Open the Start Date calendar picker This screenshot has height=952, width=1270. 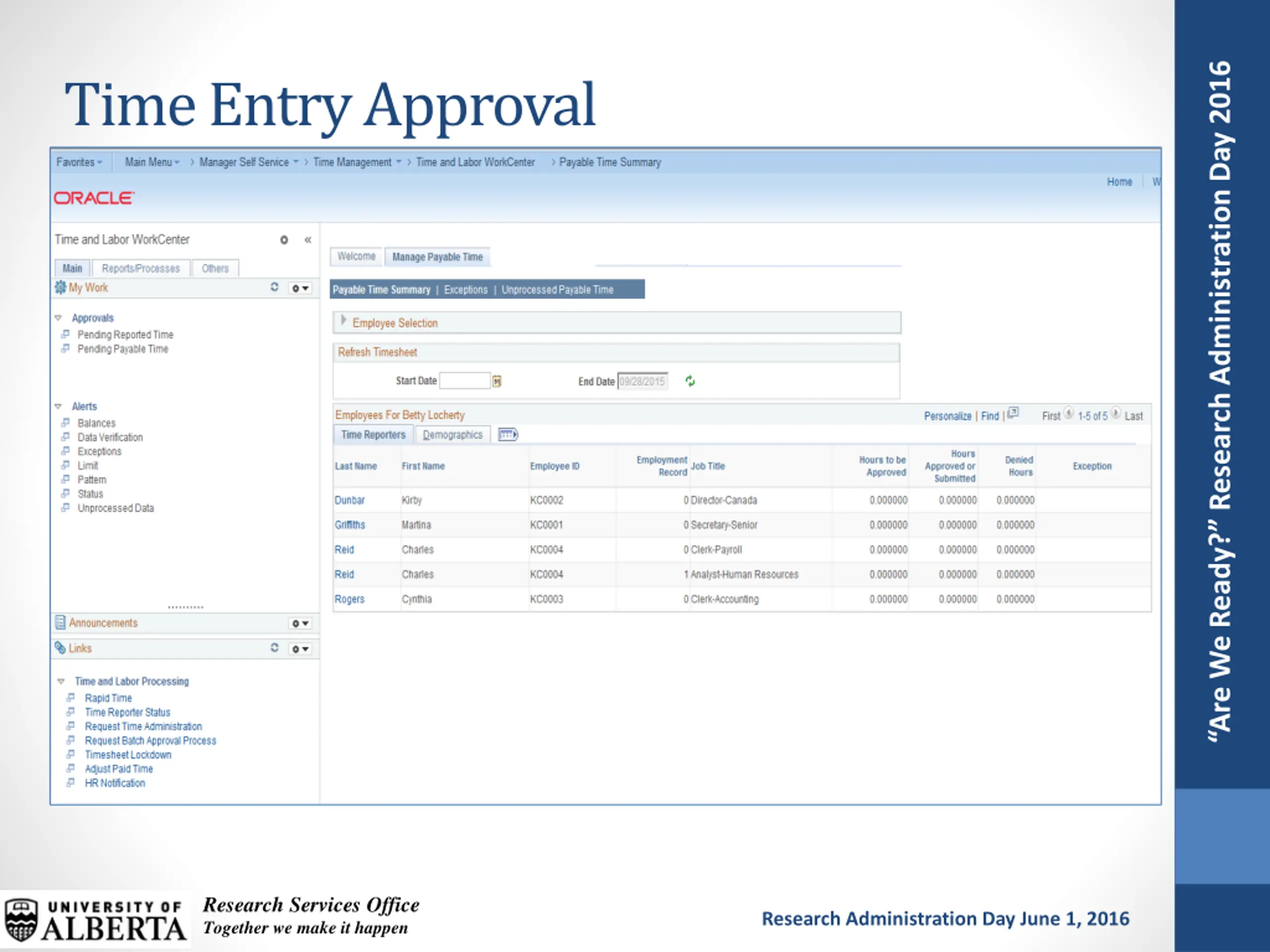pos(497,381)
